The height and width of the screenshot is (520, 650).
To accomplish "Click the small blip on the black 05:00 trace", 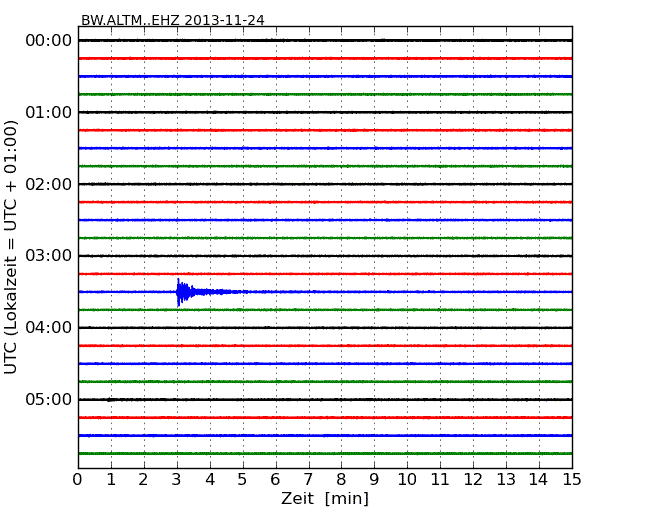I will pyautogui.click(x=109, y=400).
